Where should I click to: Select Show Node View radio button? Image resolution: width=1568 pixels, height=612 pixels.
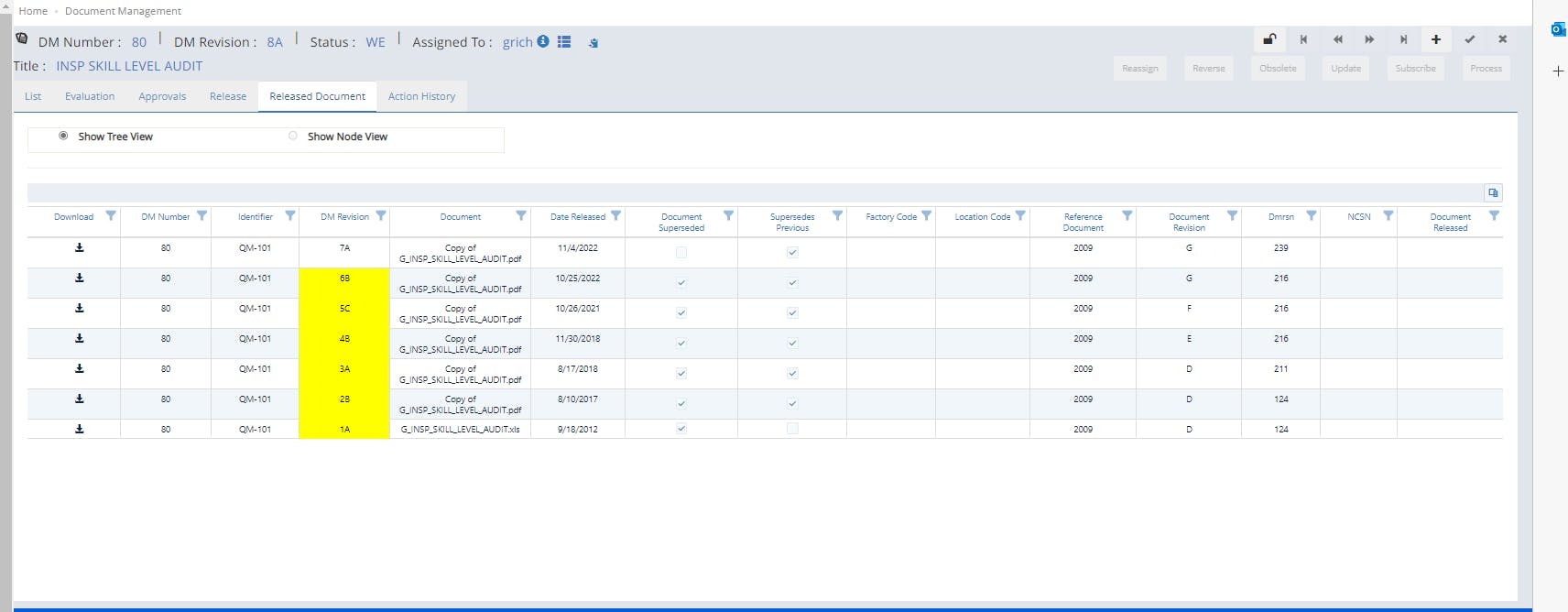tap(293, 136)
